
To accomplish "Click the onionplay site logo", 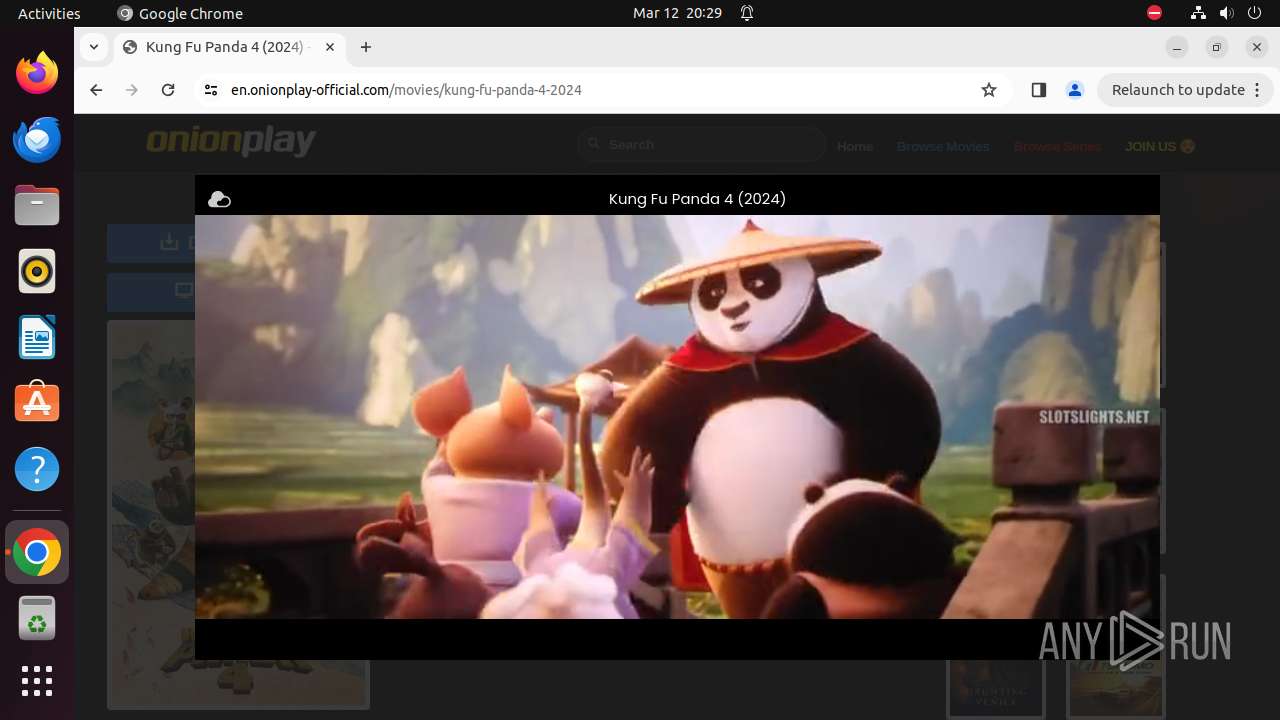I will tap(231, 141).
